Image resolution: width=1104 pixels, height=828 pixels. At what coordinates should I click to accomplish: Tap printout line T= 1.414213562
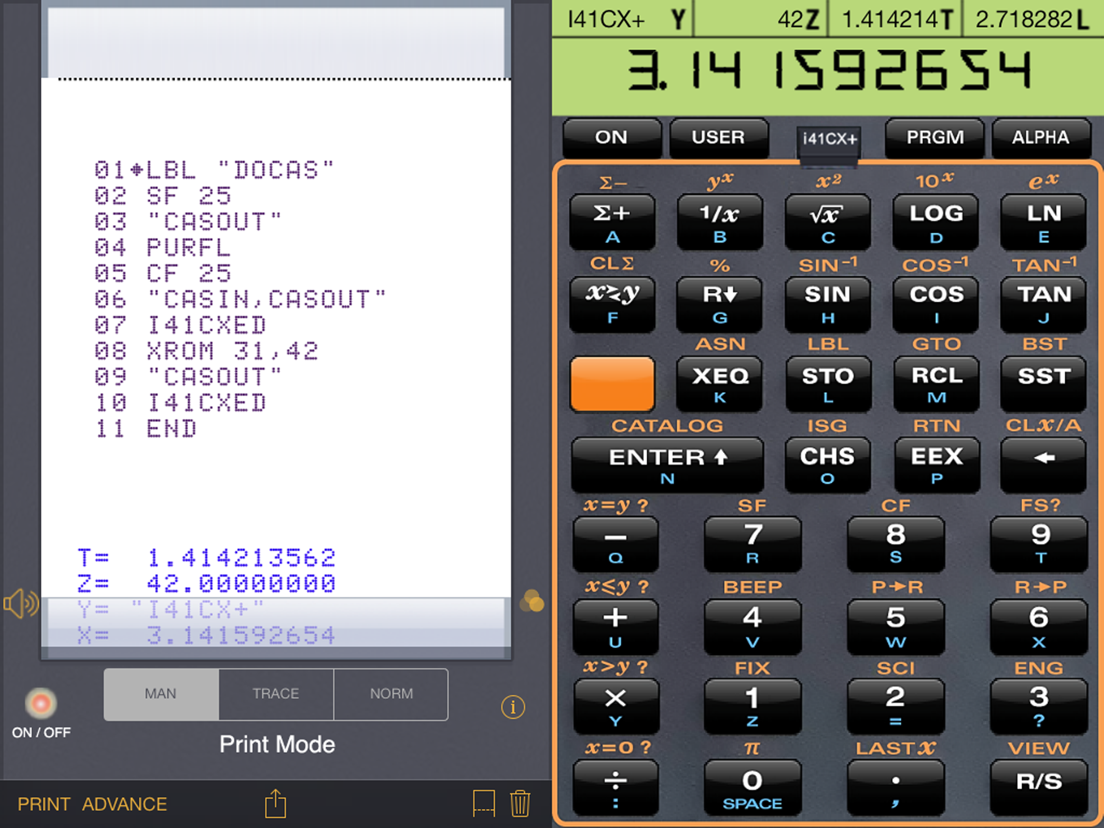click(206, 558)
